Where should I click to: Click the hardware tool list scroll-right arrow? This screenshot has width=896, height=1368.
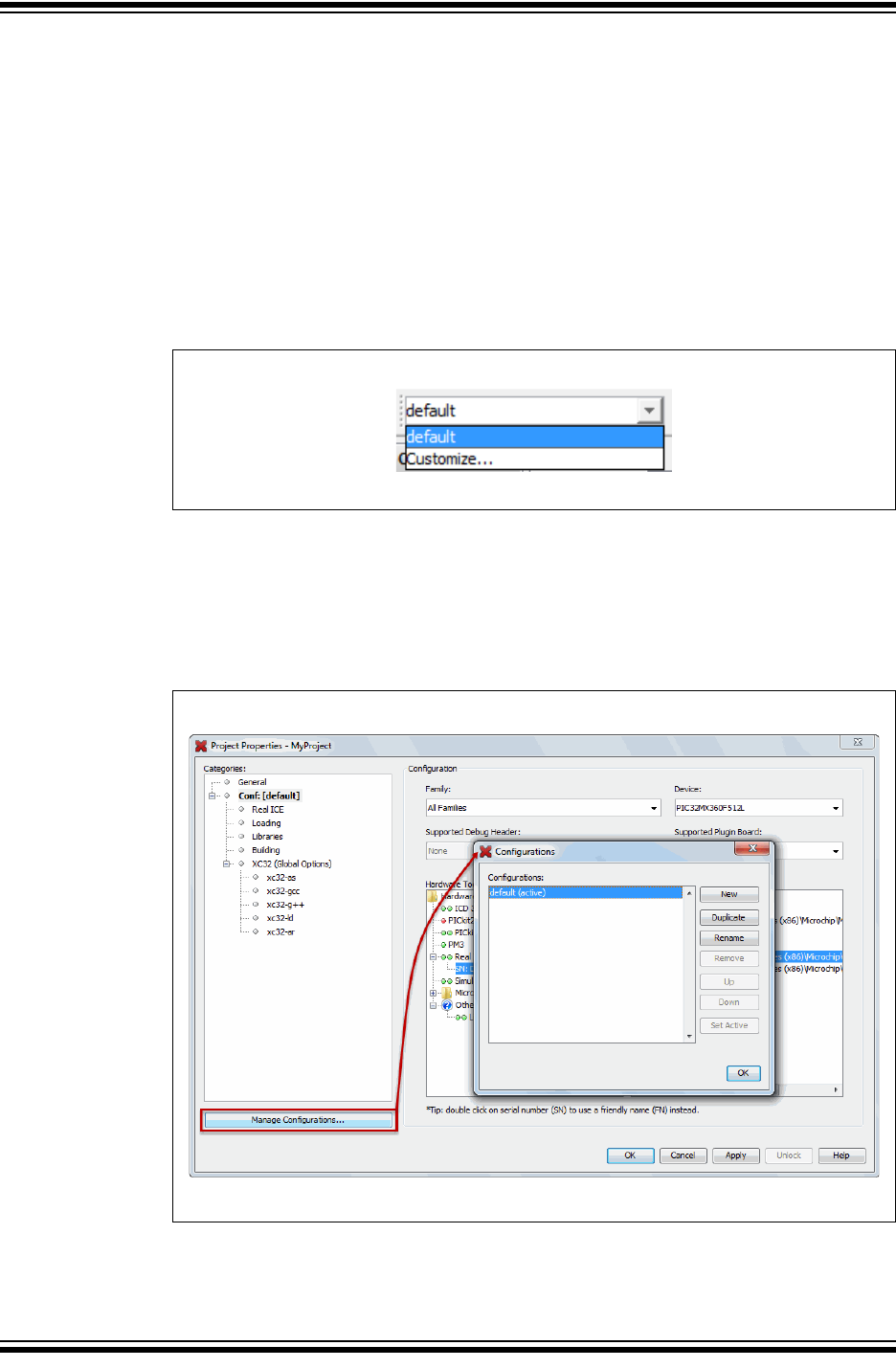click(837, 1089)
